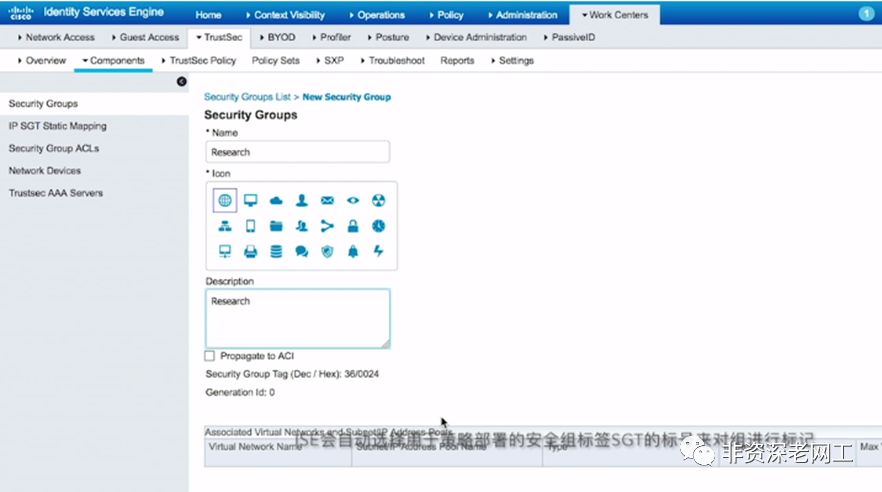Open the Policy dropdown menu
882x492 pixels.
447,15
